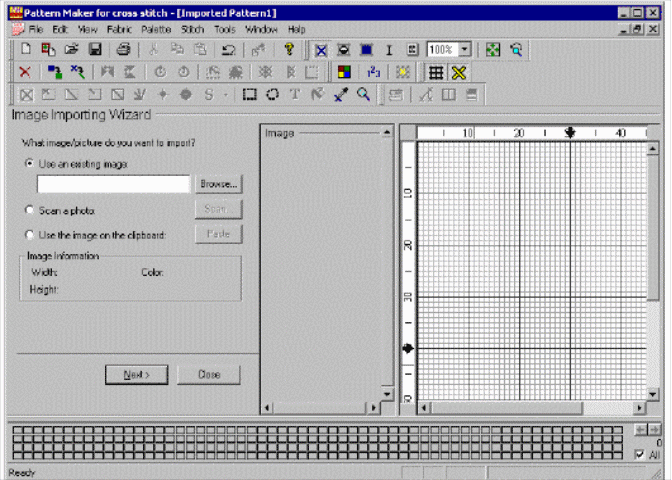Click pattern grid scroll up arrow
The height and width of the screenshot is (480, 672).
click(652, 149)
